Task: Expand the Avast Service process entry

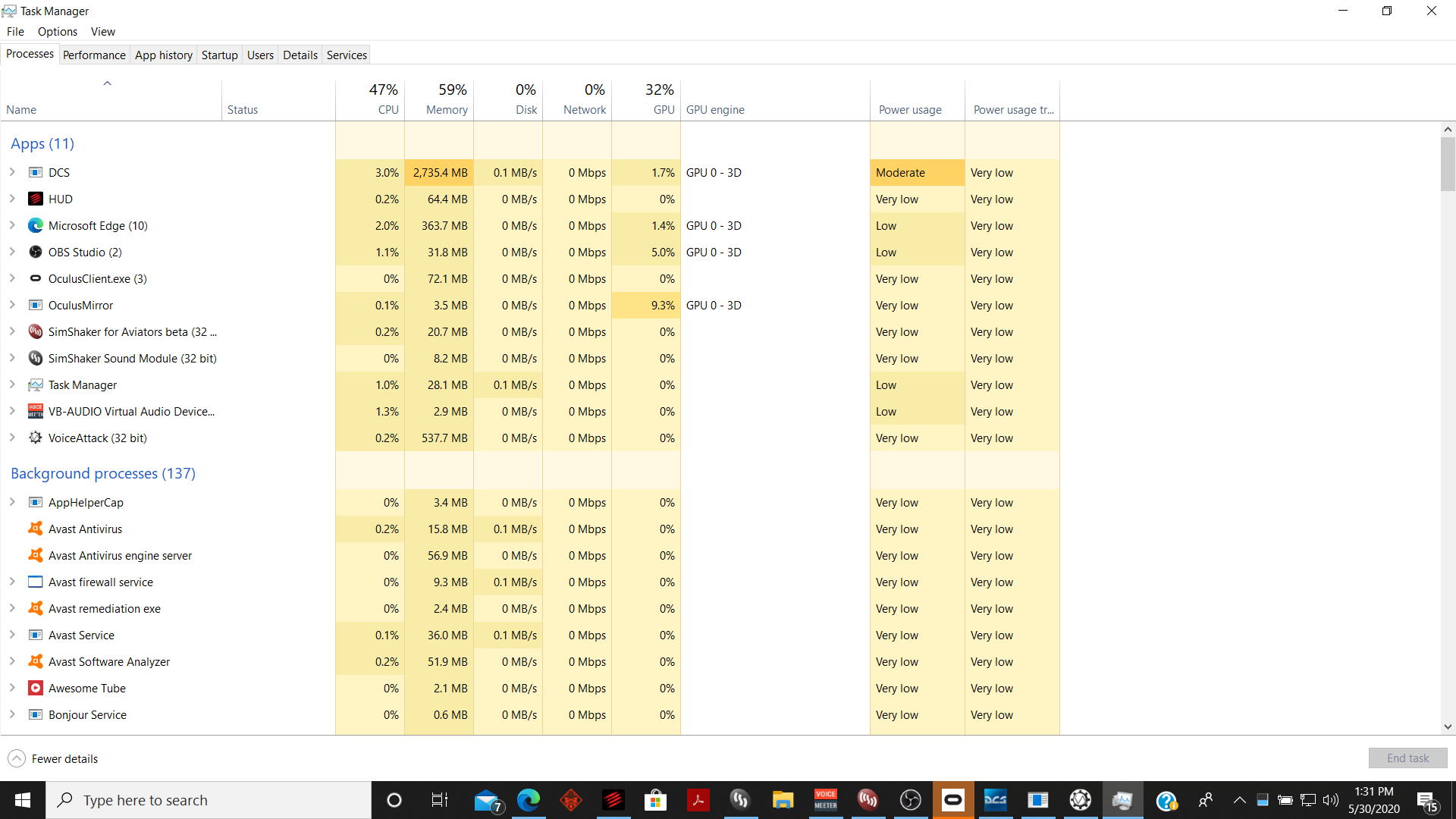Action: pos(12,635)
